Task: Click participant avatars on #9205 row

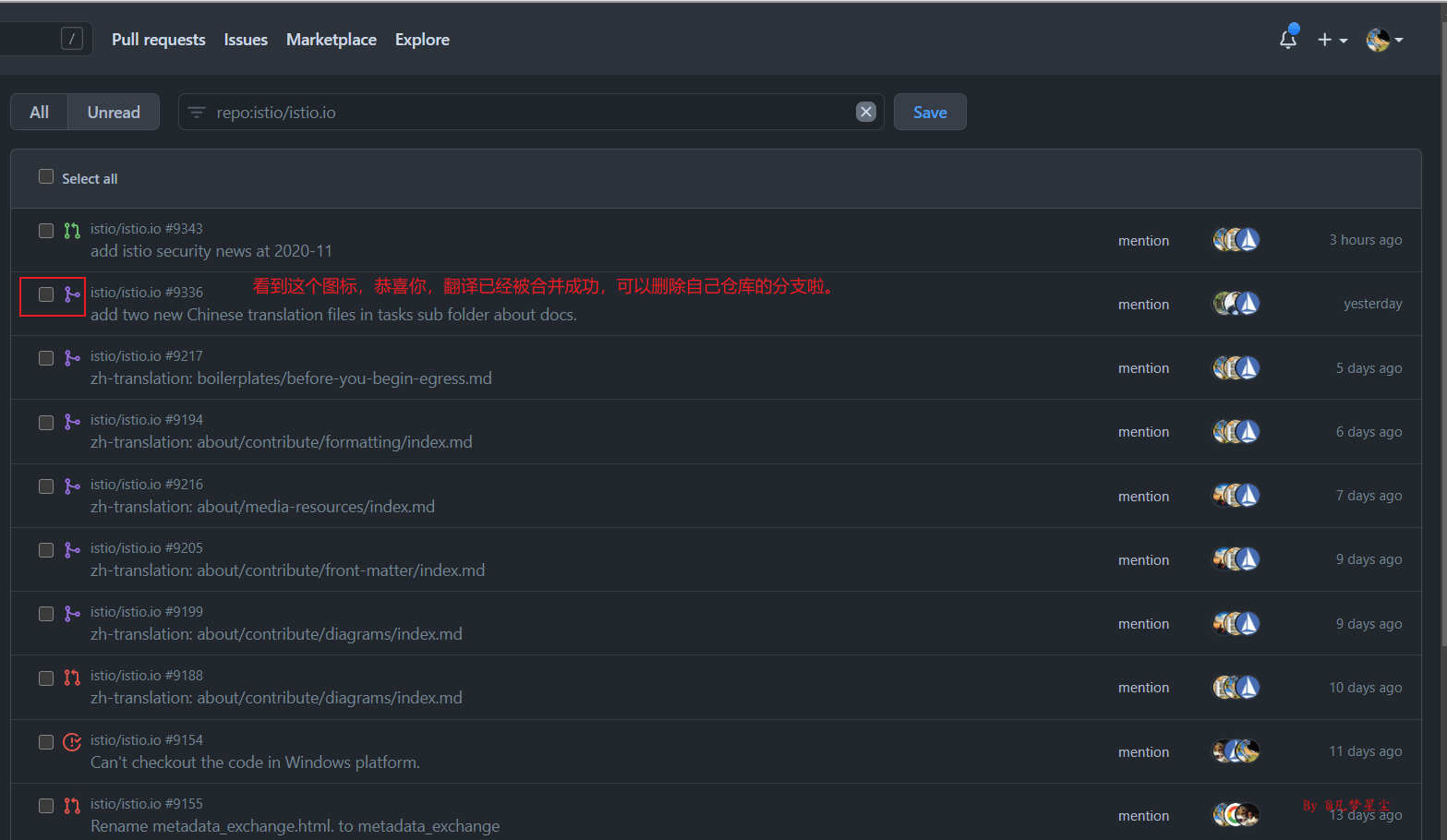Action: tap(1236, 559)
